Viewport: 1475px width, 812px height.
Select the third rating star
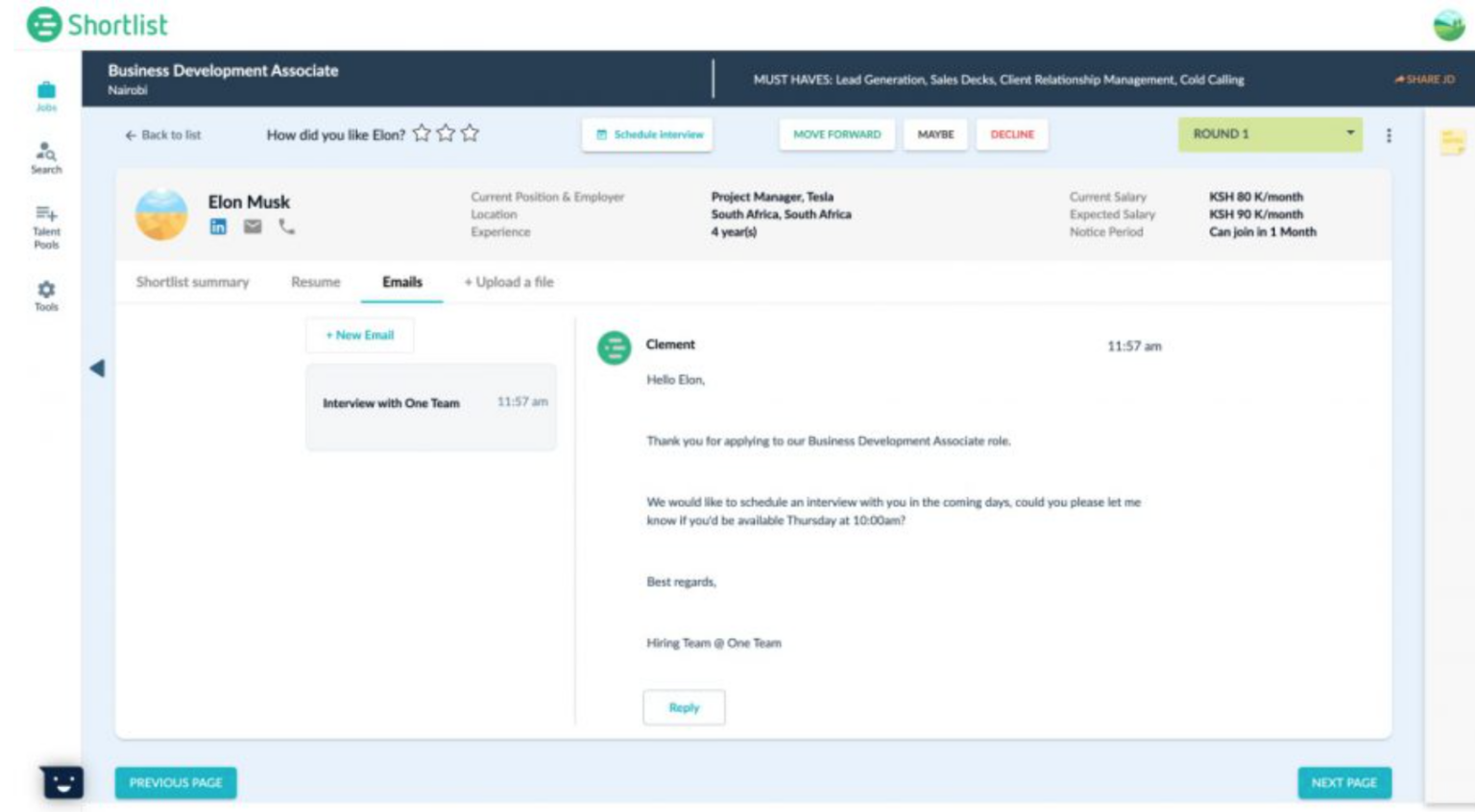coord(468,134)
